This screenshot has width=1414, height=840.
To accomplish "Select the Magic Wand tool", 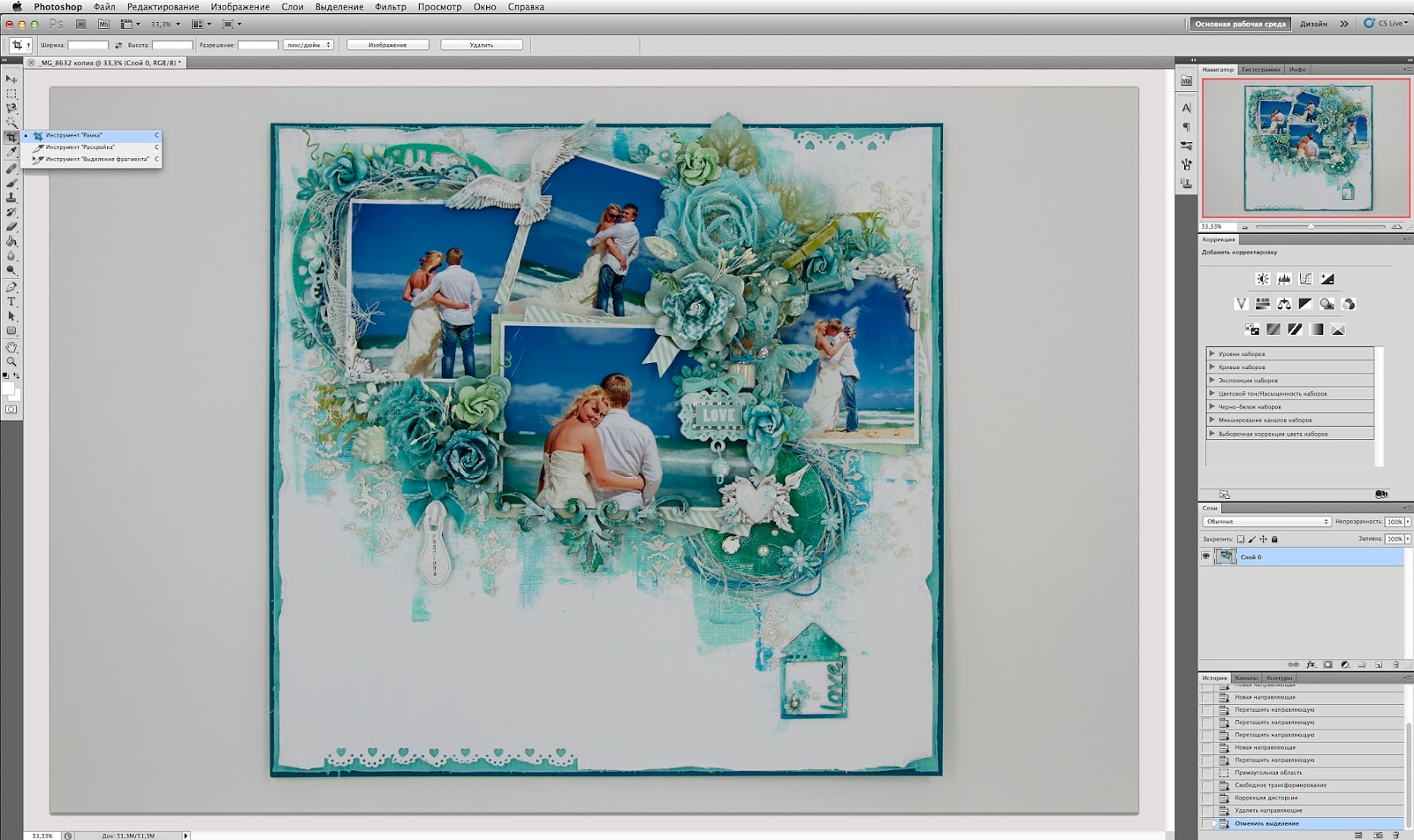I will pos(11,122).
